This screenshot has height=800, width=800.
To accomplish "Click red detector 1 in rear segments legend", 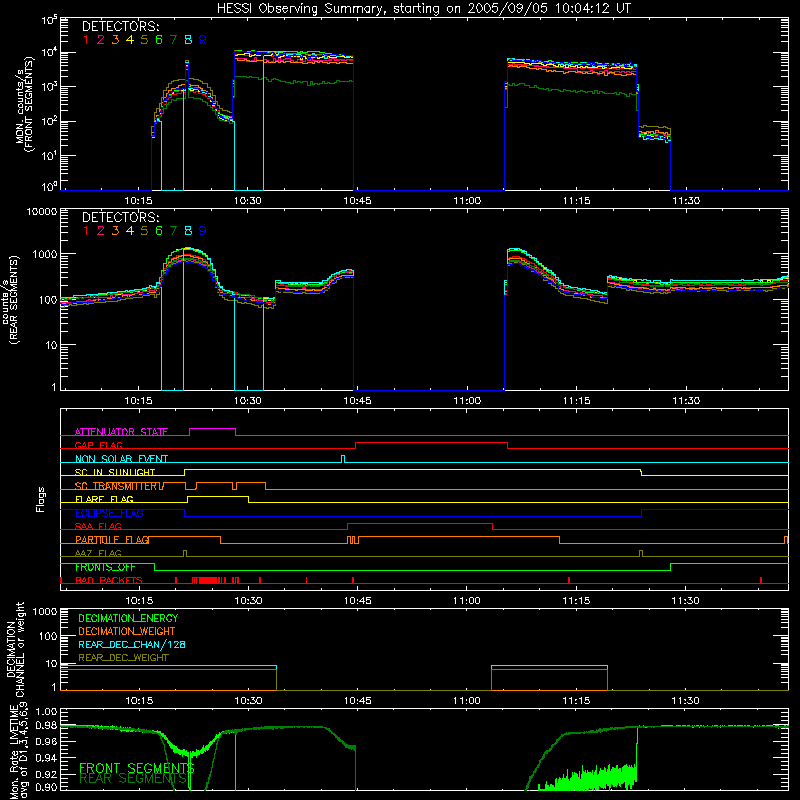I will tap(86, 231).
